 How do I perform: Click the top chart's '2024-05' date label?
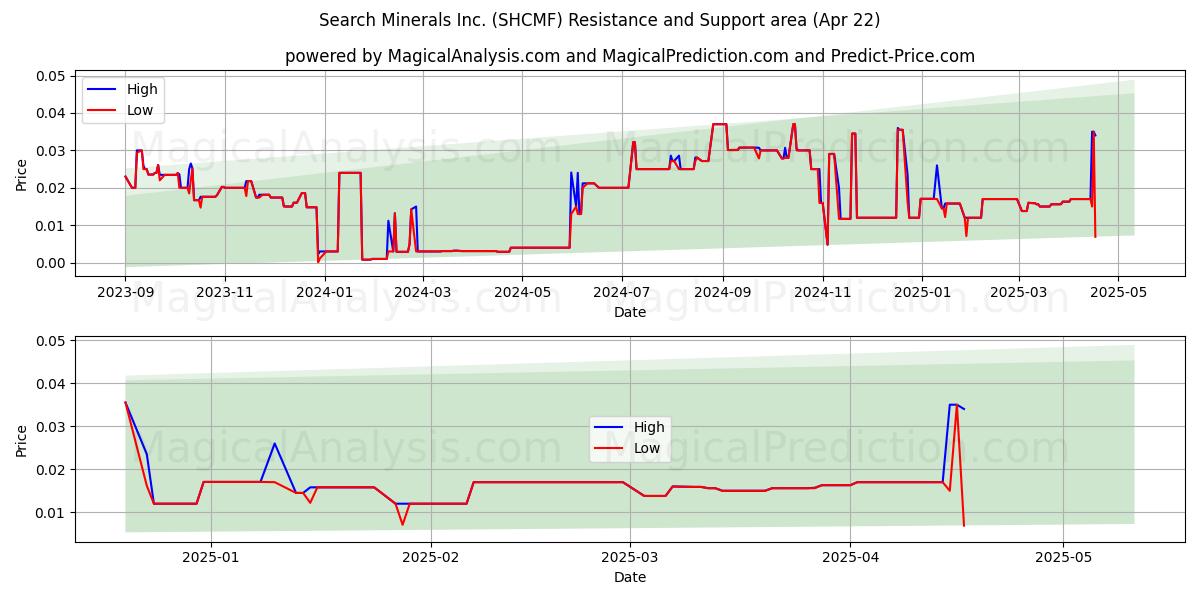522,292
